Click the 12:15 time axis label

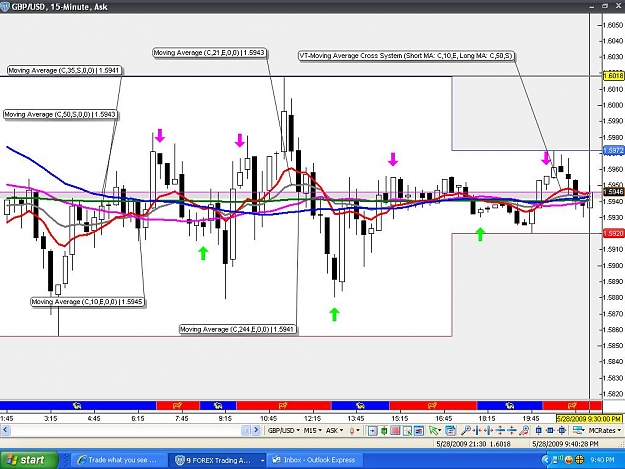(312, 418)
